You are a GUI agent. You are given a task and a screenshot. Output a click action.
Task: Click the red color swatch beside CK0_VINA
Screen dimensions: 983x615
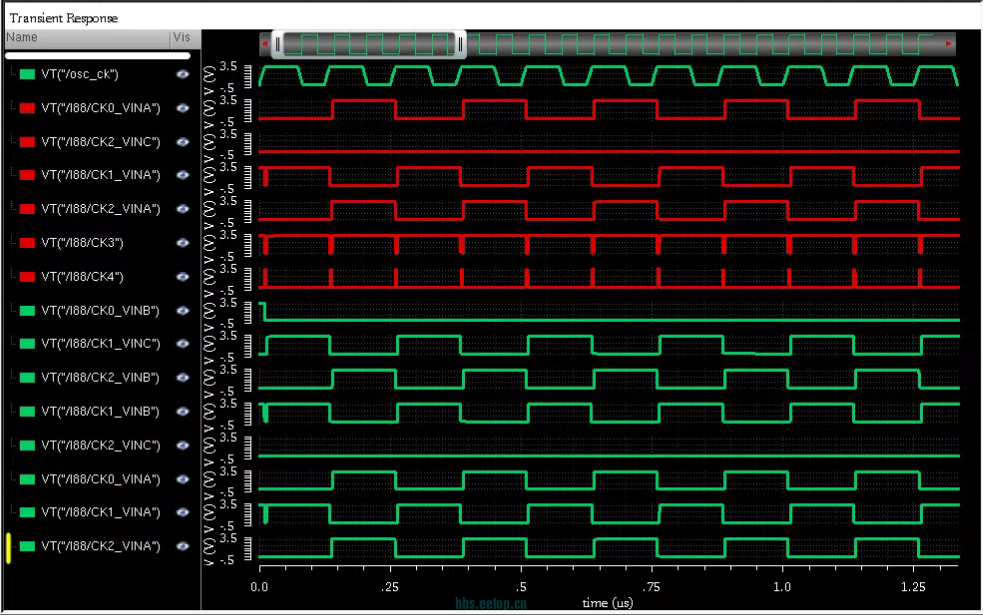[27, 108]
